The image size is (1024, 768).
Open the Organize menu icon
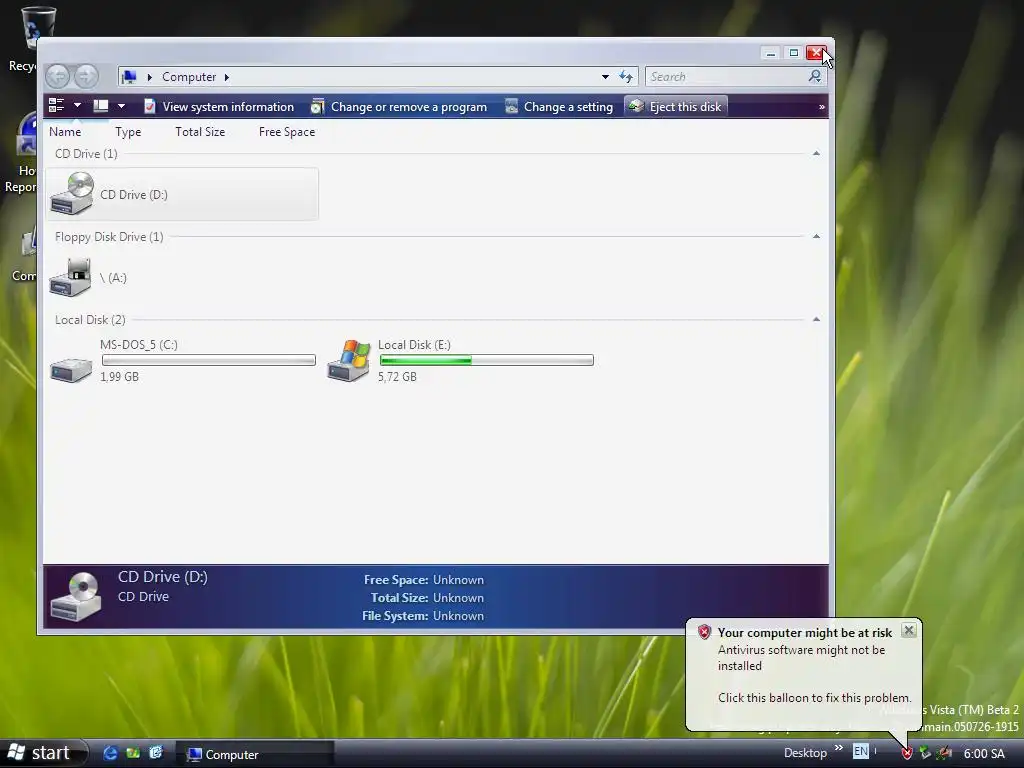pos(57,106)
